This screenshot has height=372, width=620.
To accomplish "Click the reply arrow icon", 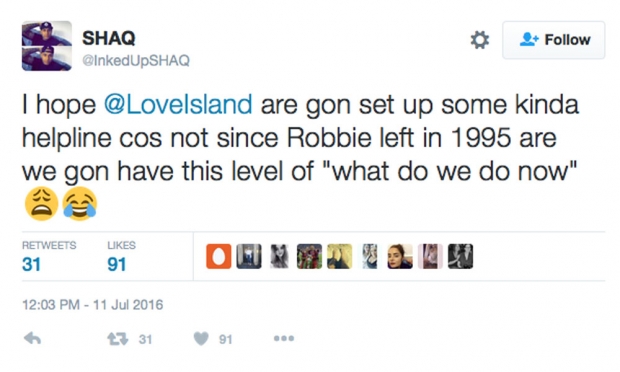I will 32,338.
